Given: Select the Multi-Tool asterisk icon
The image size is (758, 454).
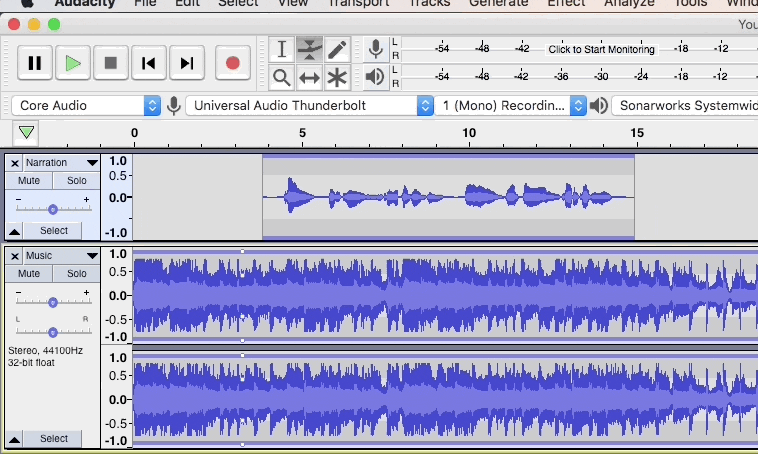Looking at the screenshot, I should 338,77.
